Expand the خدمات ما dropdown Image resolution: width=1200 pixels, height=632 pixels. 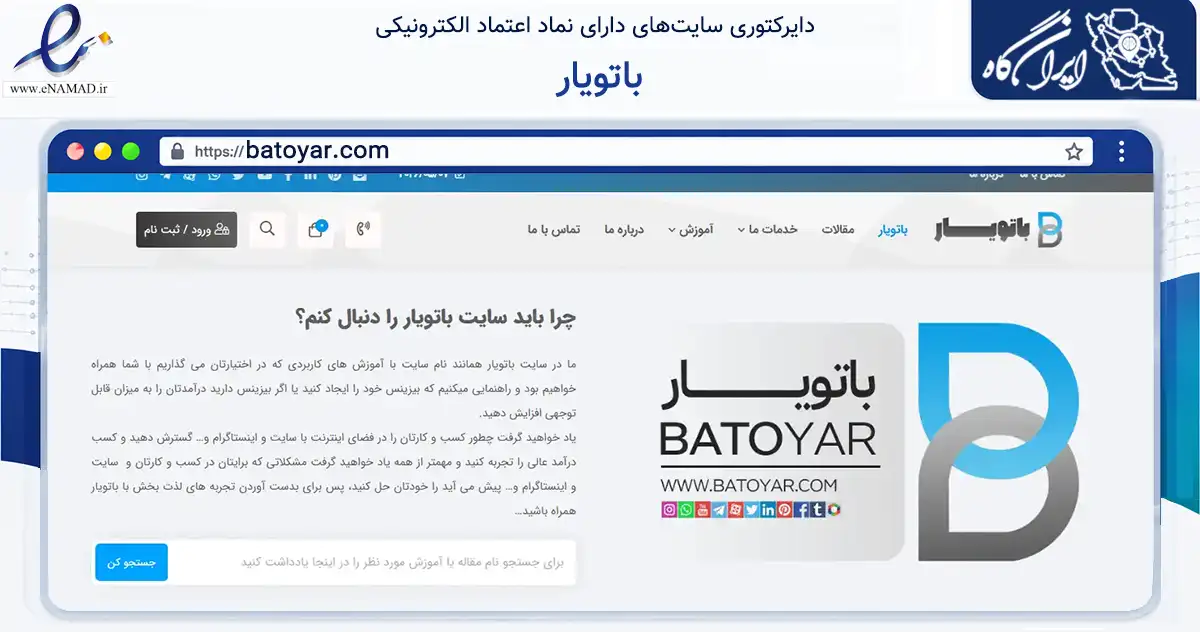(x=768, y=230)
